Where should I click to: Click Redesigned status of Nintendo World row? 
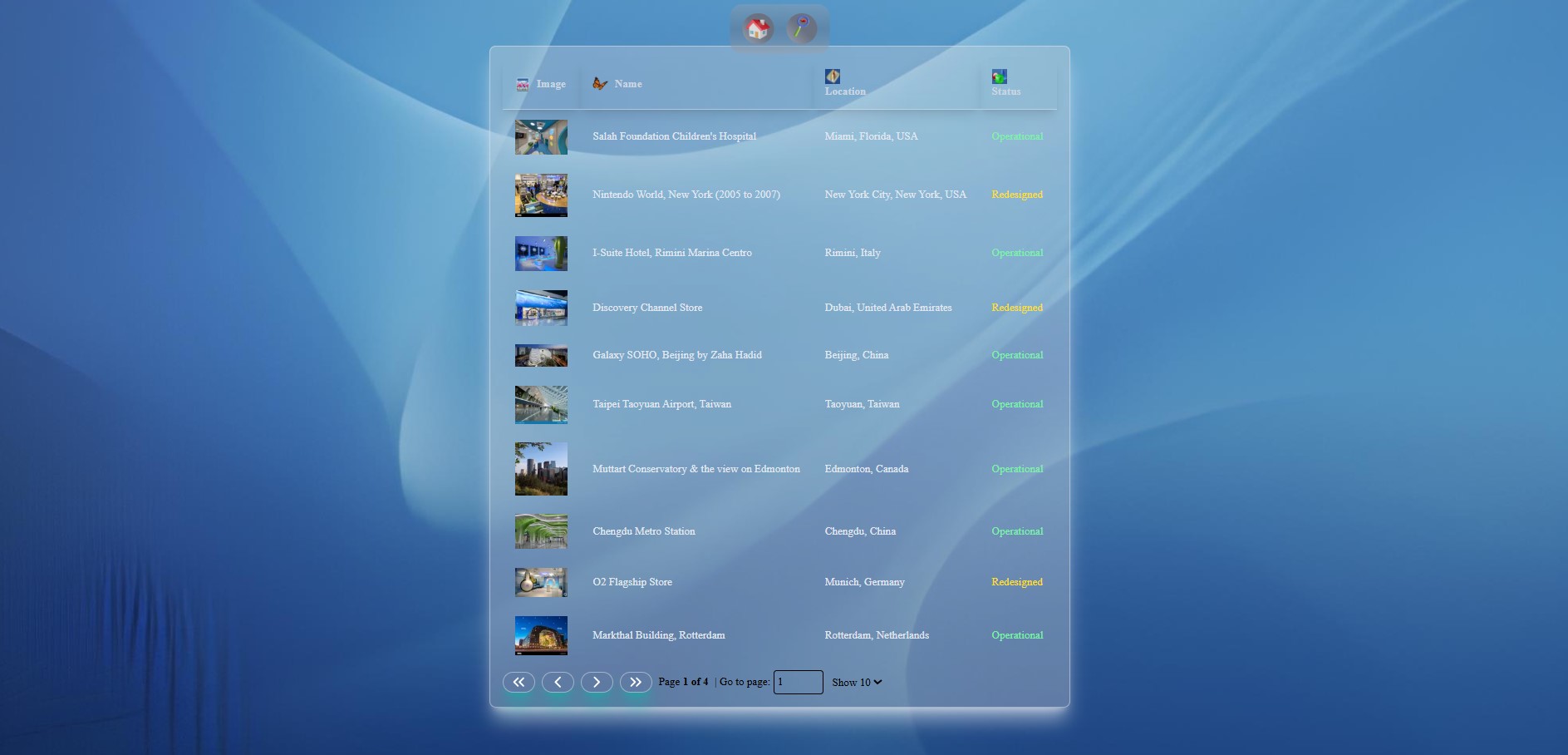[x=1017, y=195]
